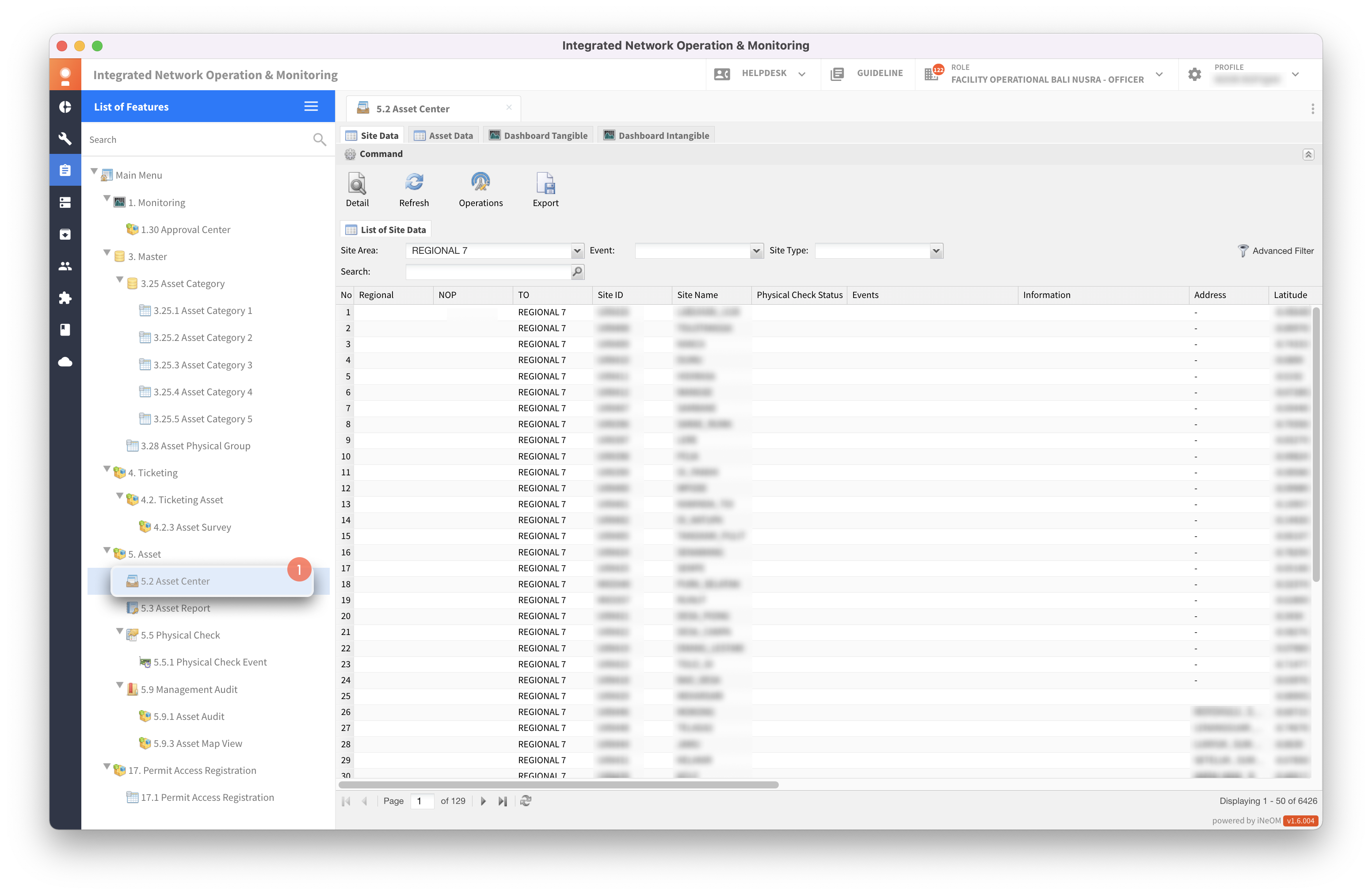Click the horizontal table scrollbar
The width and height of the screenshot is (1372, 895).
(x=558, y=785)
